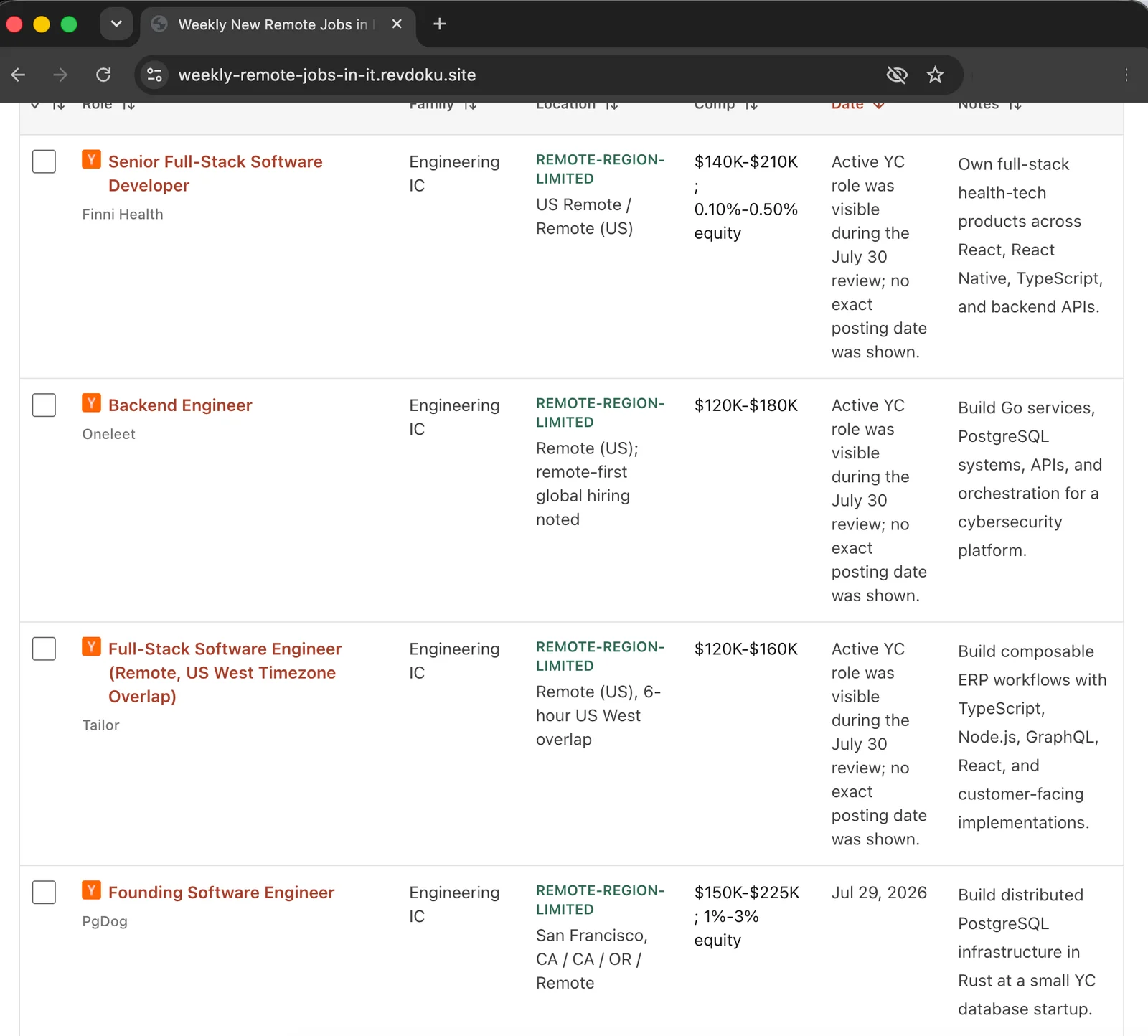Click the Finni Health company name
Image resolution: width=1148 pixels, height=1036 pixels.
(123, 215)
